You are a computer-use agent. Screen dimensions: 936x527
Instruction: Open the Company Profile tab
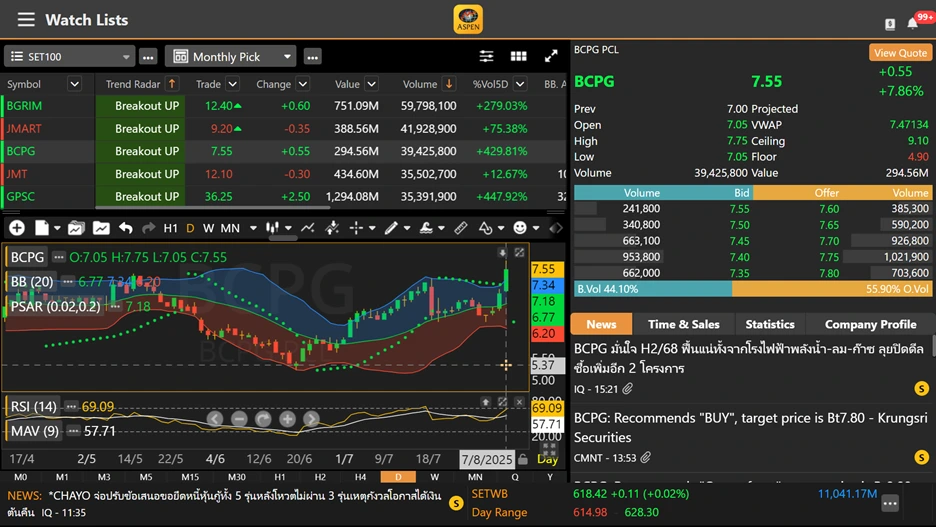[x=870, y=324]
